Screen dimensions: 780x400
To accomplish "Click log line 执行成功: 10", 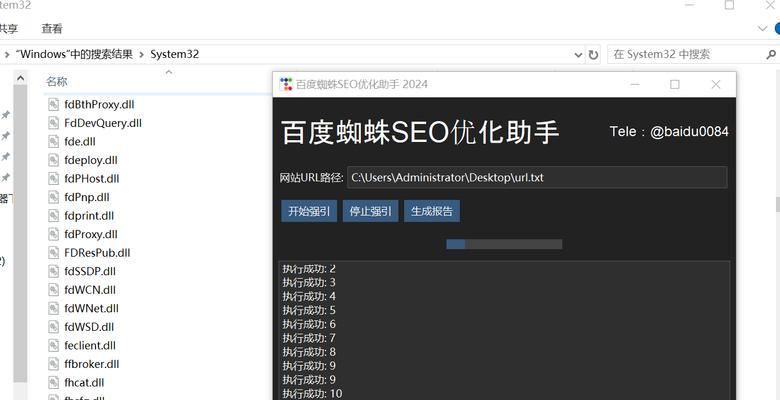I will coord(312,394).
